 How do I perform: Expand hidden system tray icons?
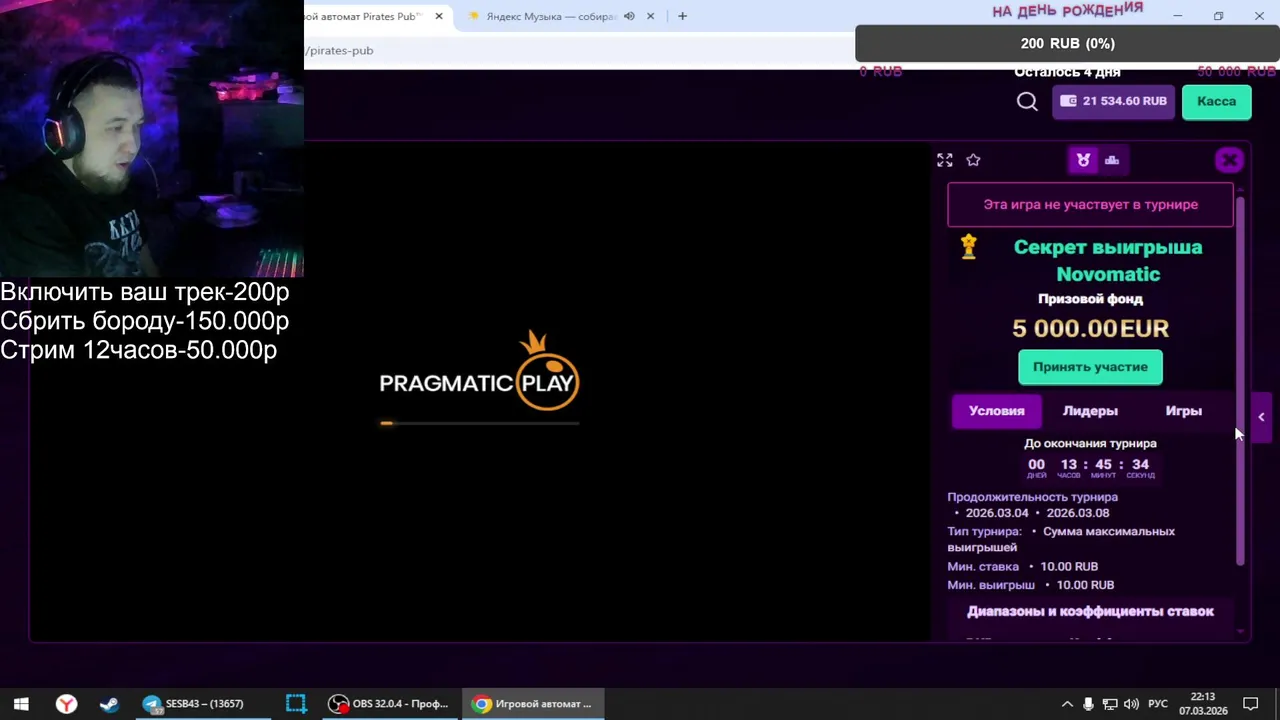coord(1066,704)
